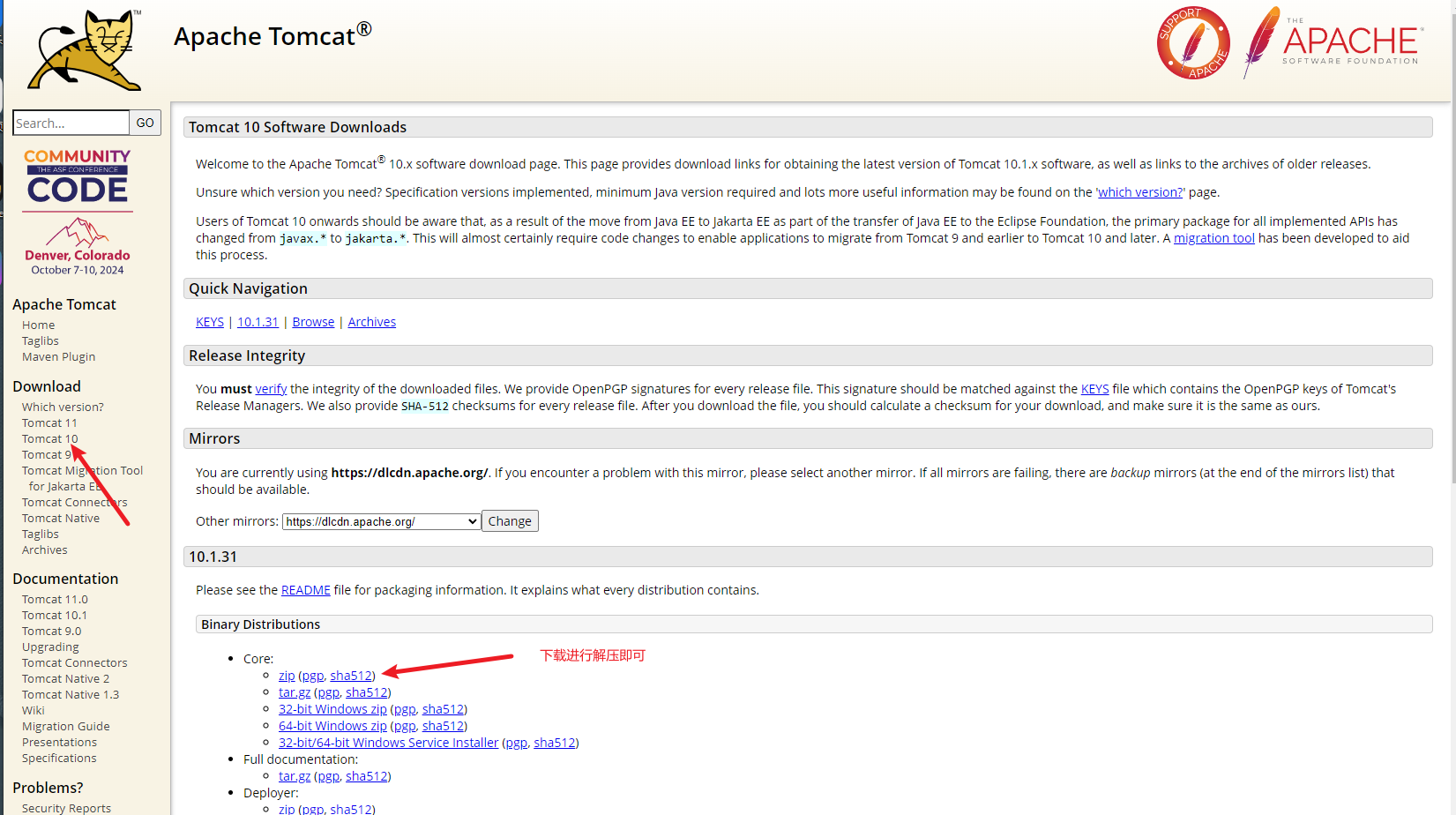Open Tomcat 10 in Download sidebar
This screenshot has height=815, width=1456.
click(x=49, y=438)
